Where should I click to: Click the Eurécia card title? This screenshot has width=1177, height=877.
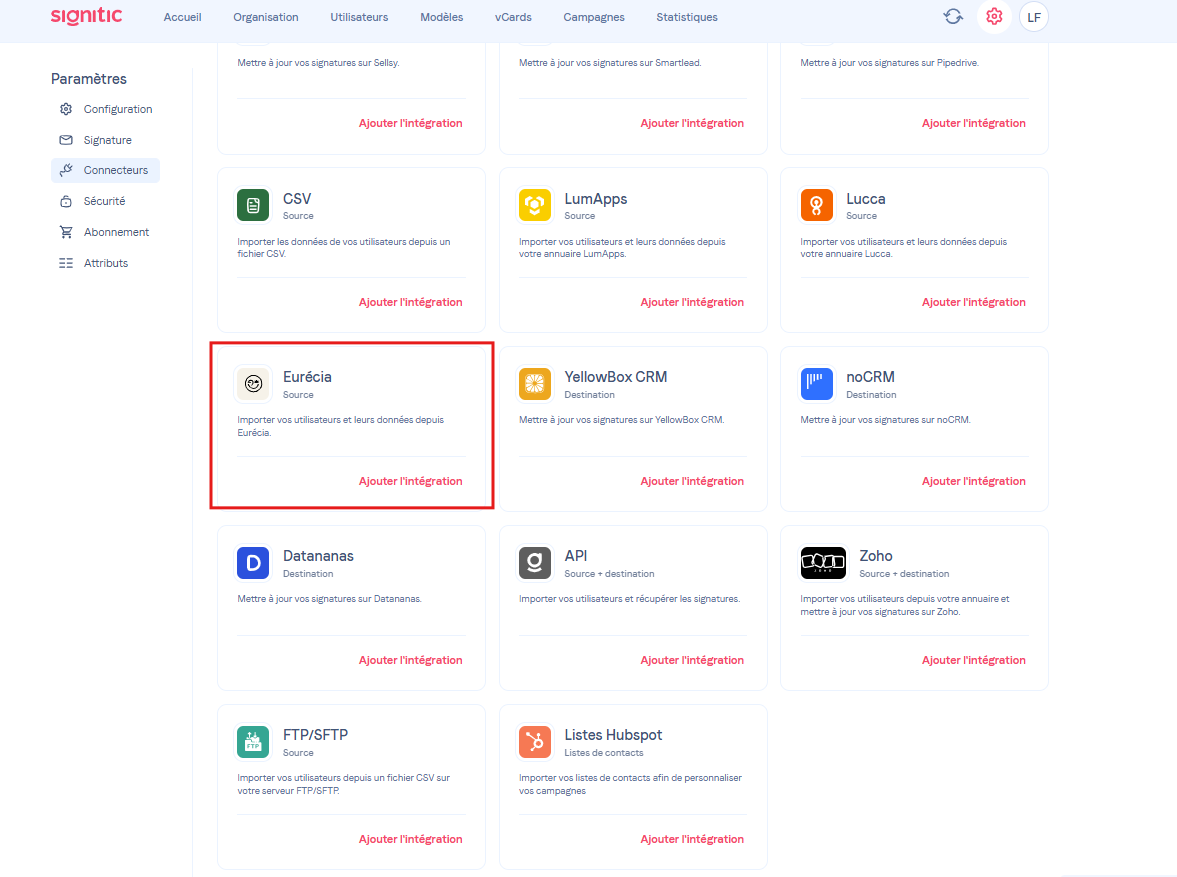[x=307, y=377]
